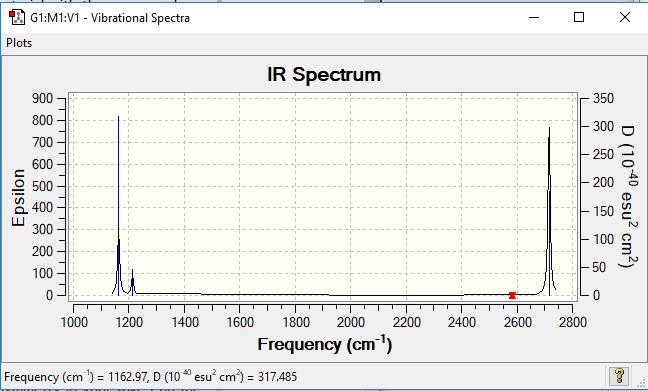Click the 900 tick label on Epsilon axis
Image resolution: width=648 pixels, height=391 pixels.
point(42,98)
